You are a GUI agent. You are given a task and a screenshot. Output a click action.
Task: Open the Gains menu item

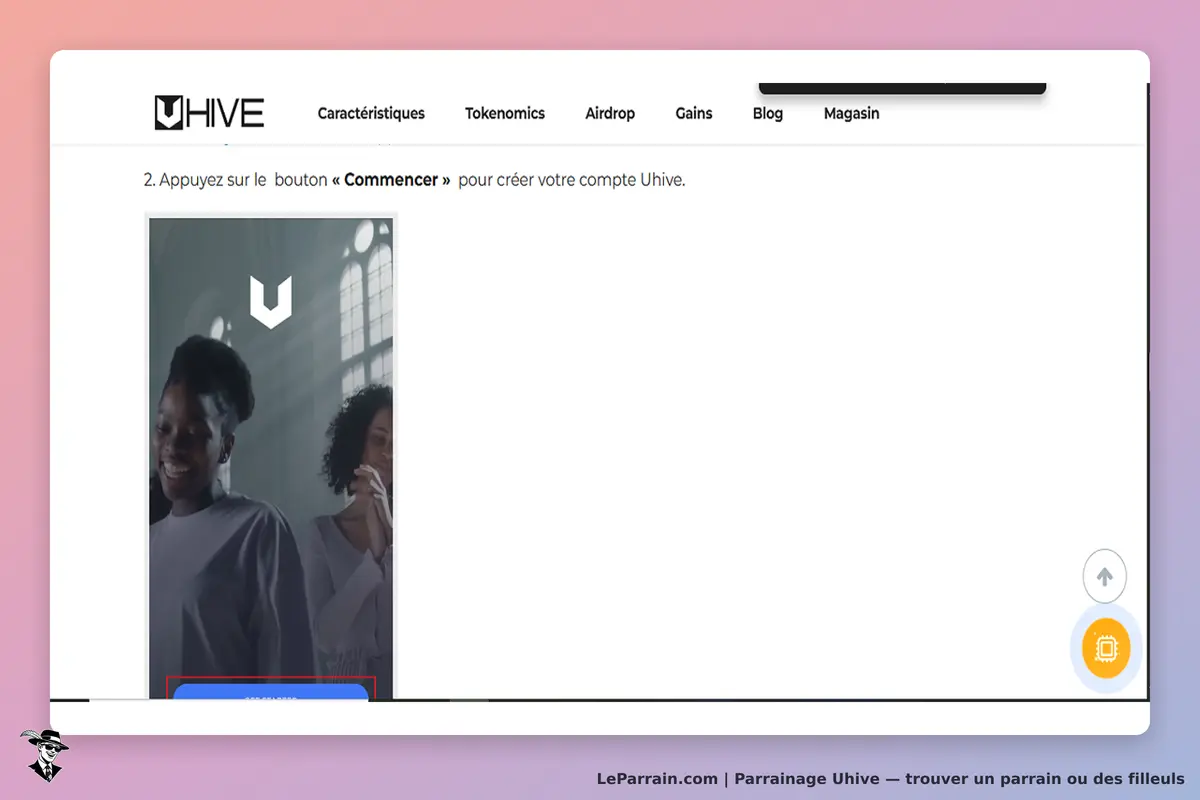pyautogui.click(x=694, y=113)
